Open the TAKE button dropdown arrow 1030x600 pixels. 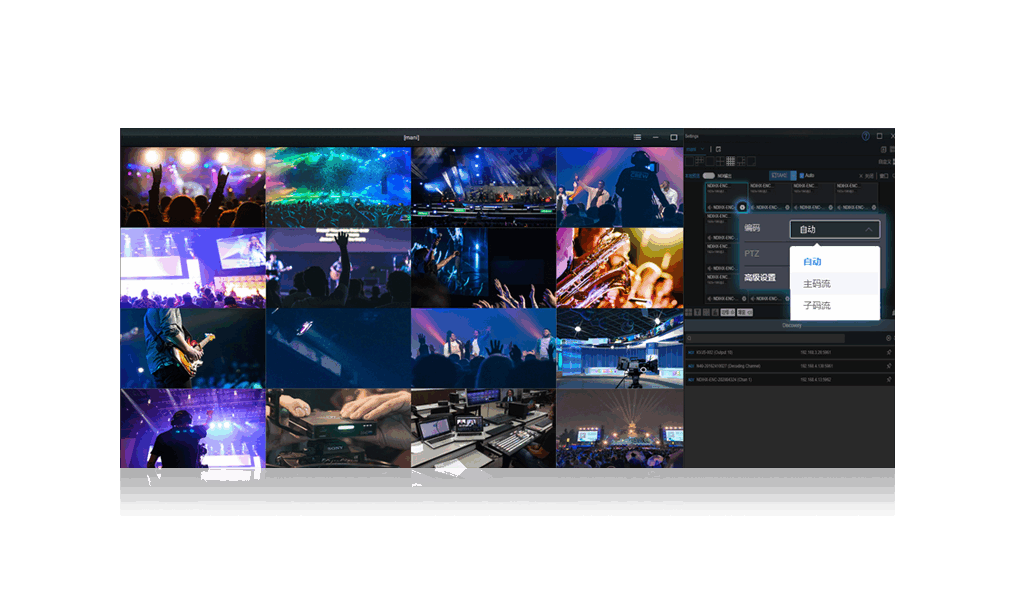(x=793, y=176)
